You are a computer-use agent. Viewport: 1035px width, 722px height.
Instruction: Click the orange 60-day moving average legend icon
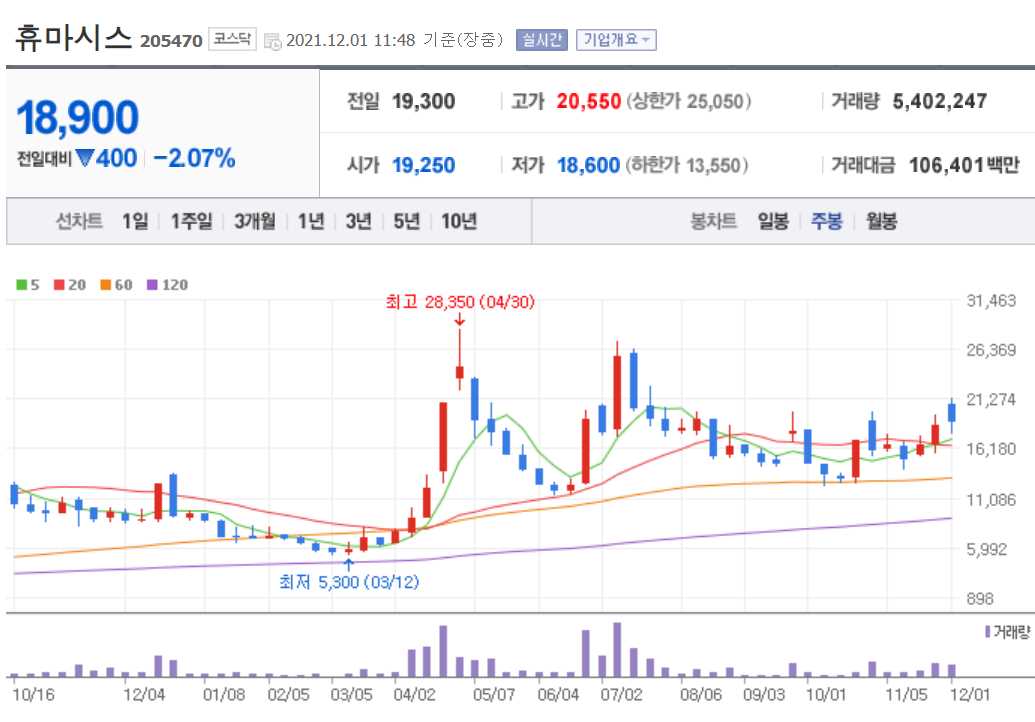[x=106, y=284]
